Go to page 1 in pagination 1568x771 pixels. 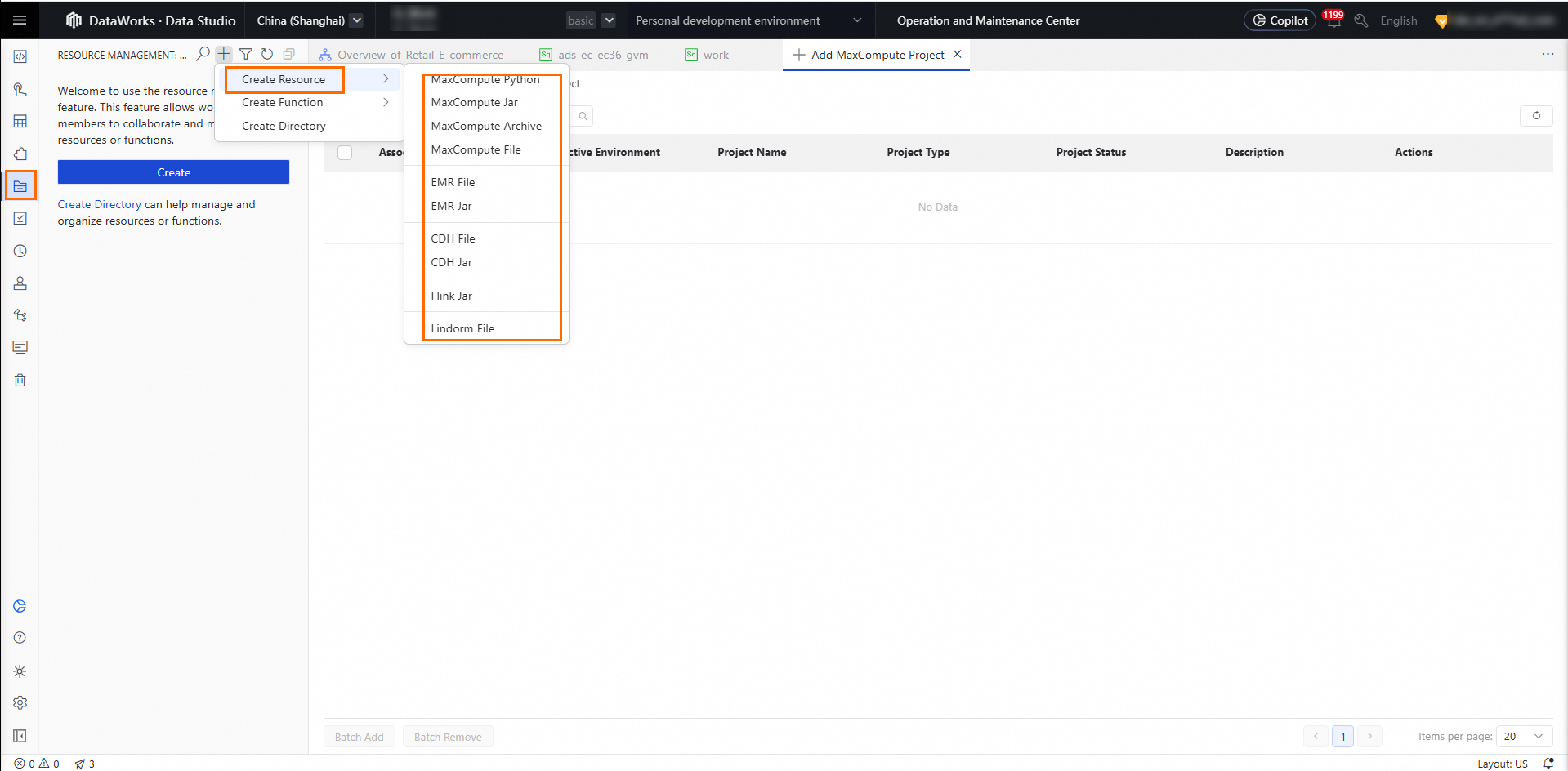click(x=1342, y=737)
